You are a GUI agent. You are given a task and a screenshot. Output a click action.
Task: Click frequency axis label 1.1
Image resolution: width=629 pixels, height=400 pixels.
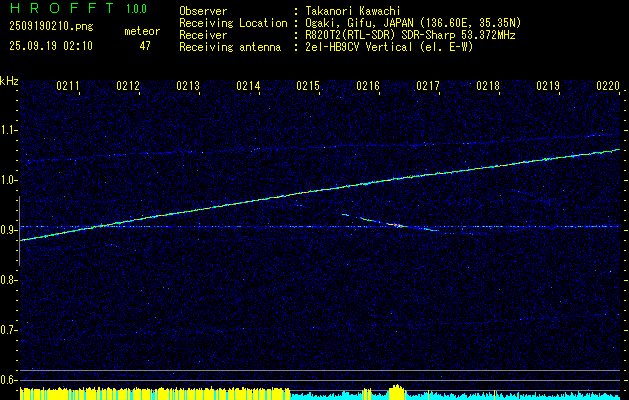[x=9, y=130]
